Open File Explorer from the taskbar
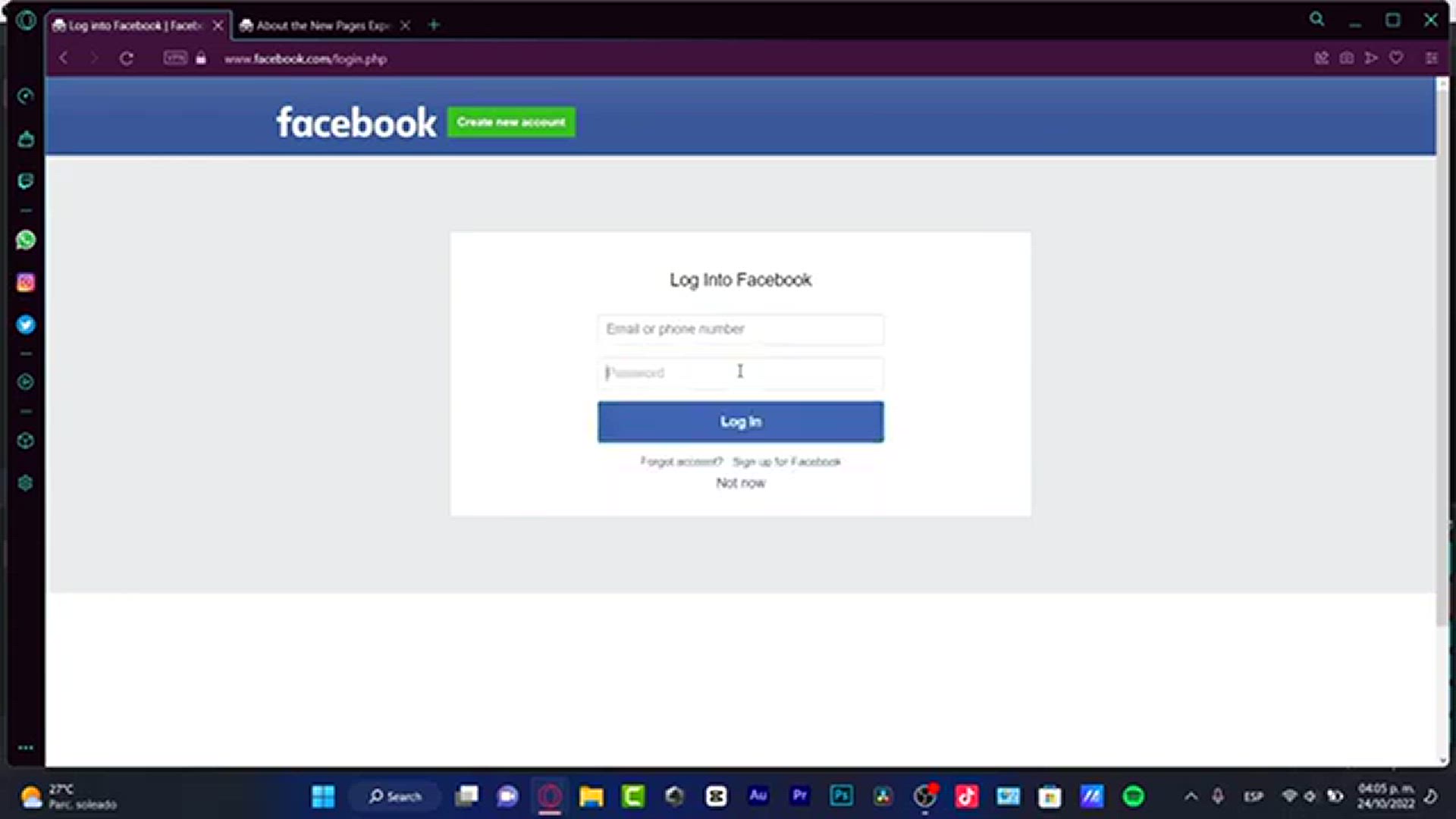This screenshot has width=1456, height=819. 591,796
